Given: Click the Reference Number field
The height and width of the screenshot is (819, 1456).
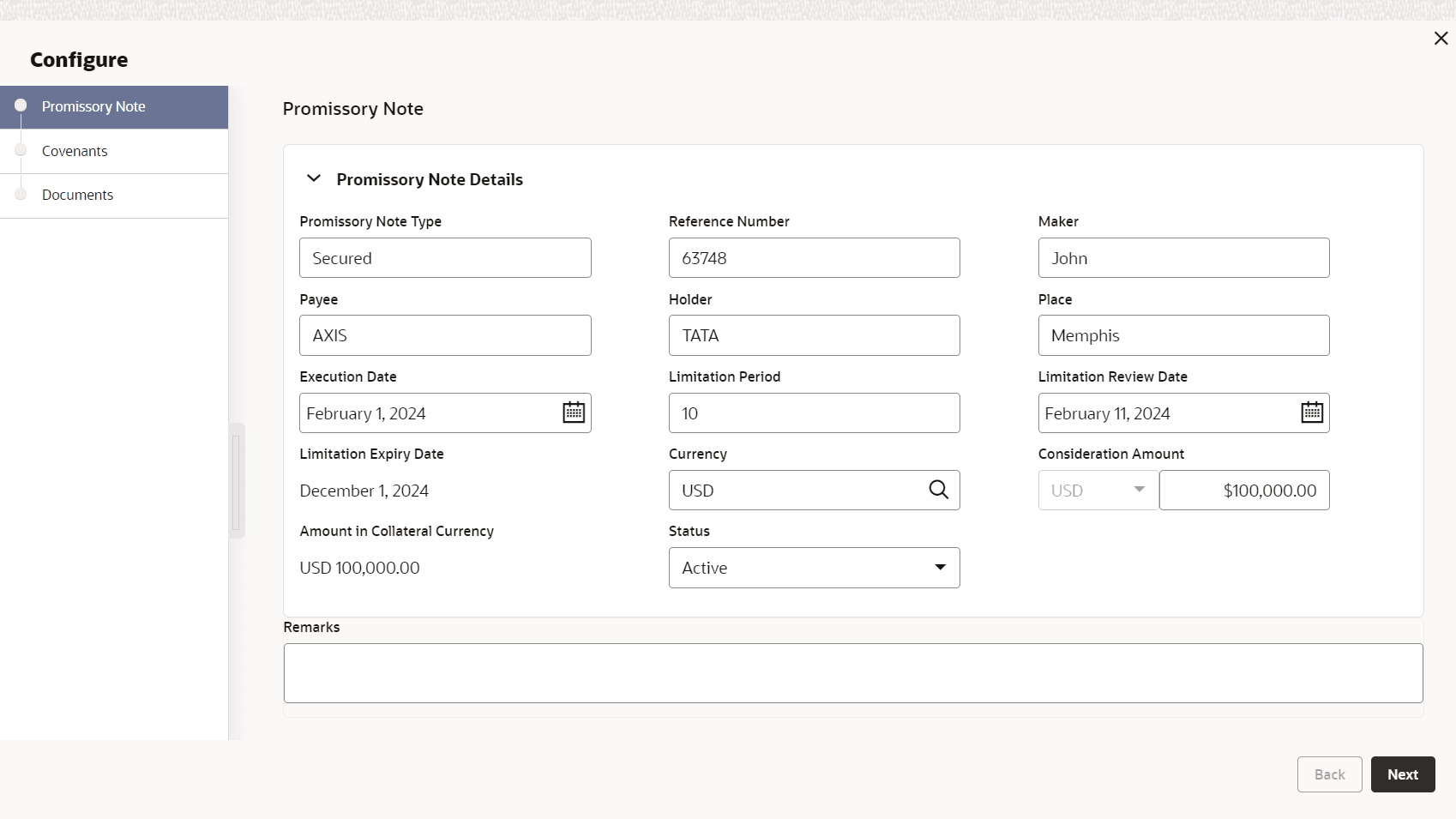Looking at the screenshot, I should [x=814, y=258].
